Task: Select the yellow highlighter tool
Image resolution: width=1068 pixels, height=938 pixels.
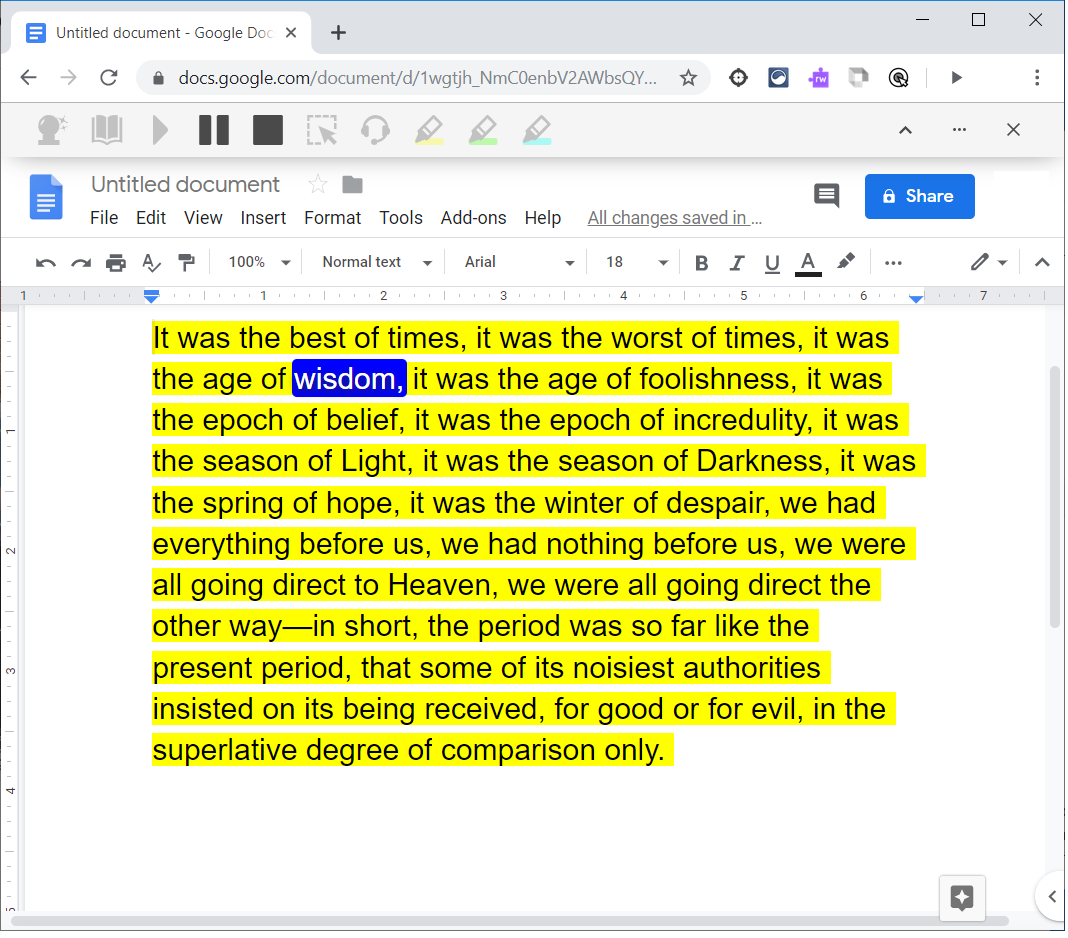Action: (x=429, y=130)
